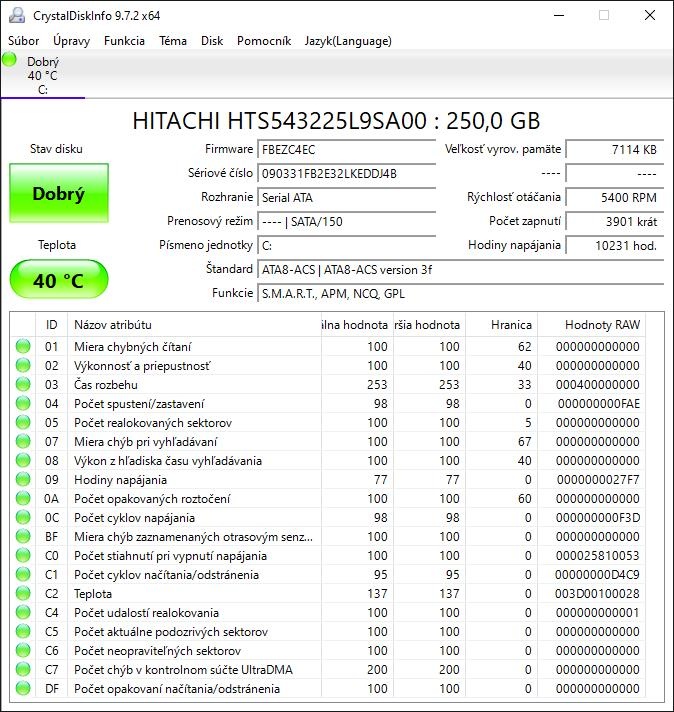This screenshot has height=712, width=674.
Task: Open the Funkcia menu
Action: [x=124, y=41]
